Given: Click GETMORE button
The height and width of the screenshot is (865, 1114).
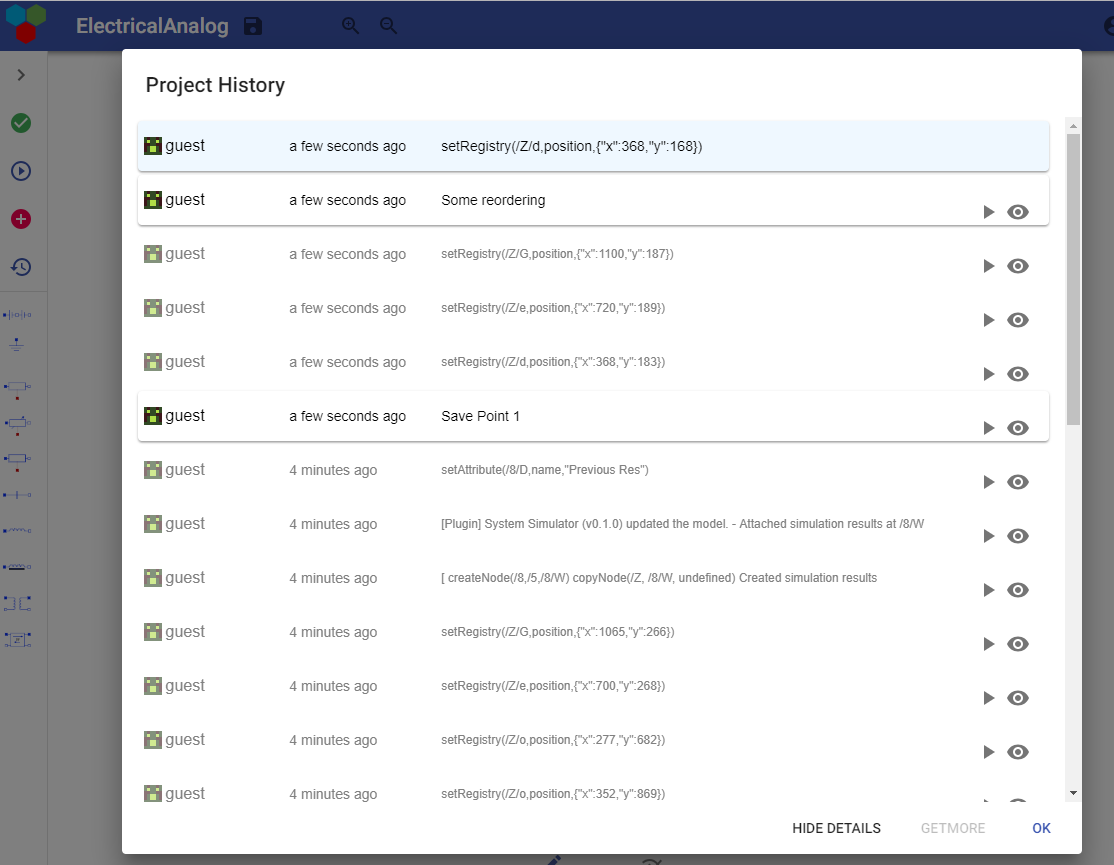Looking at the screenshot, I should [953, 828].
